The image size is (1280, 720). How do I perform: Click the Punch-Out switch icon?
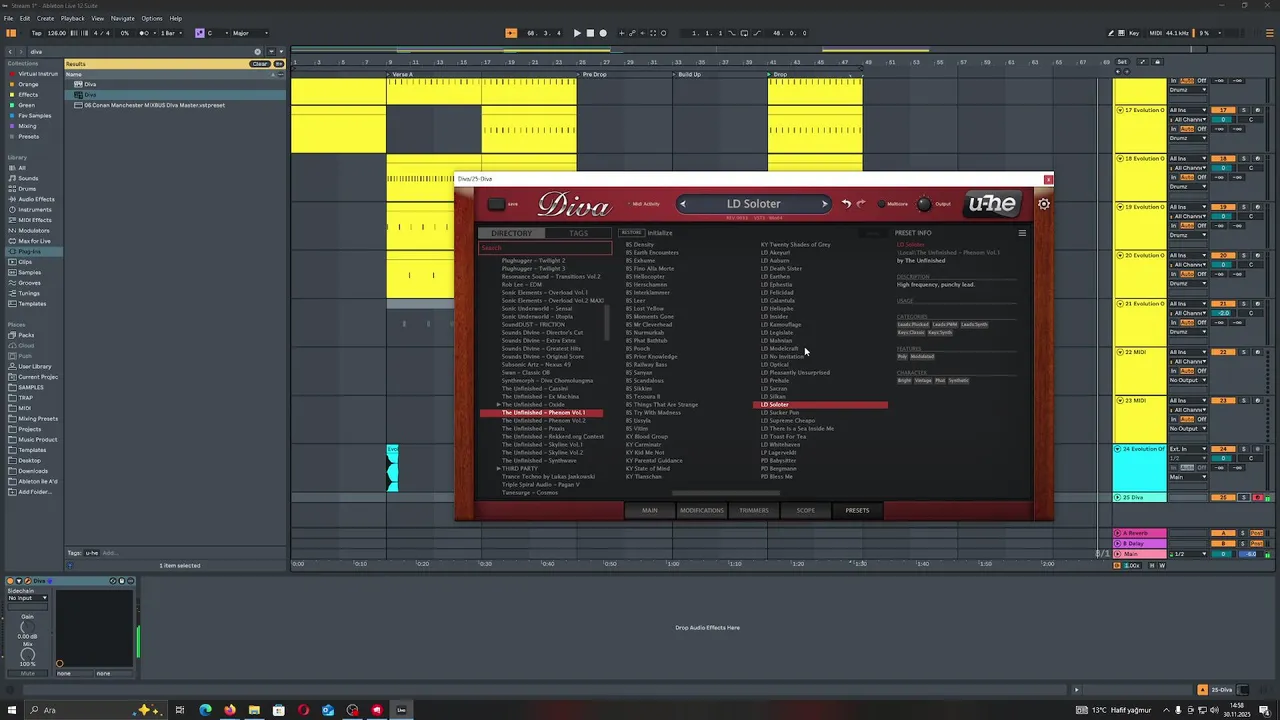point(755,33)
